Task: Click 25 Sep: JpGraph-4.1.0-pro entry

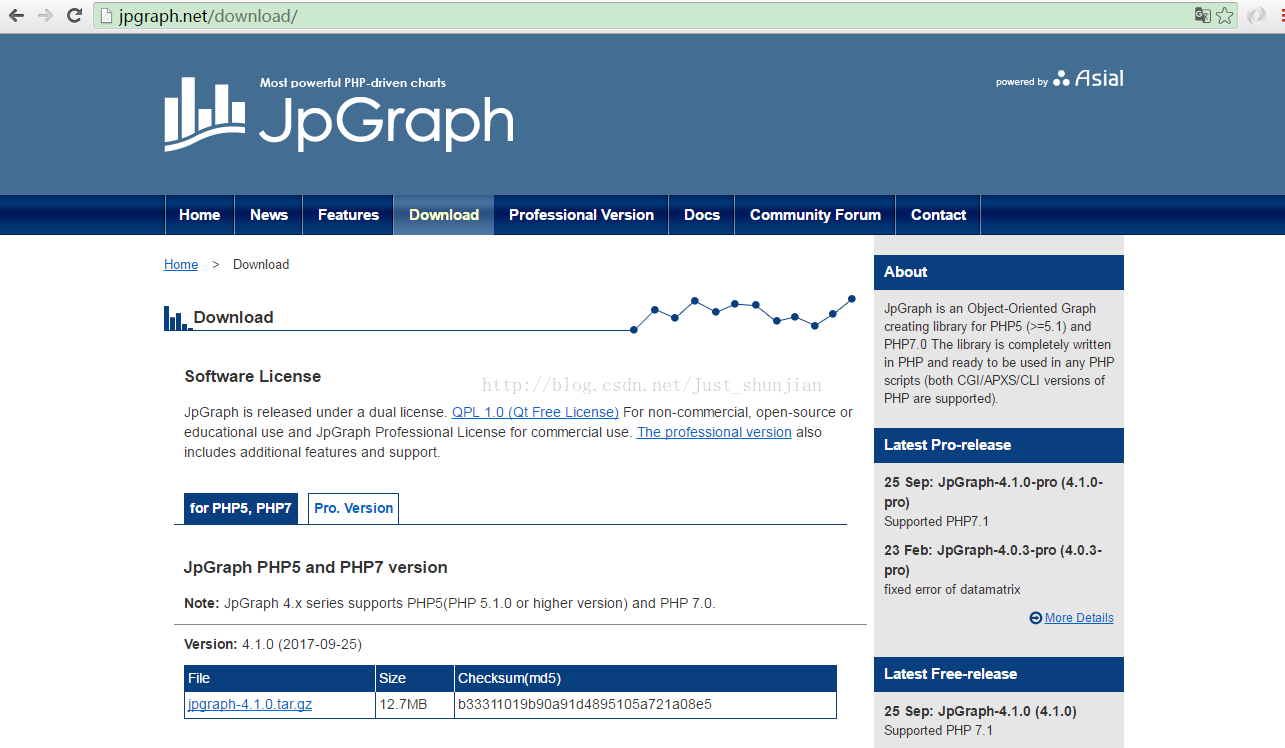Action: [994, 492]
